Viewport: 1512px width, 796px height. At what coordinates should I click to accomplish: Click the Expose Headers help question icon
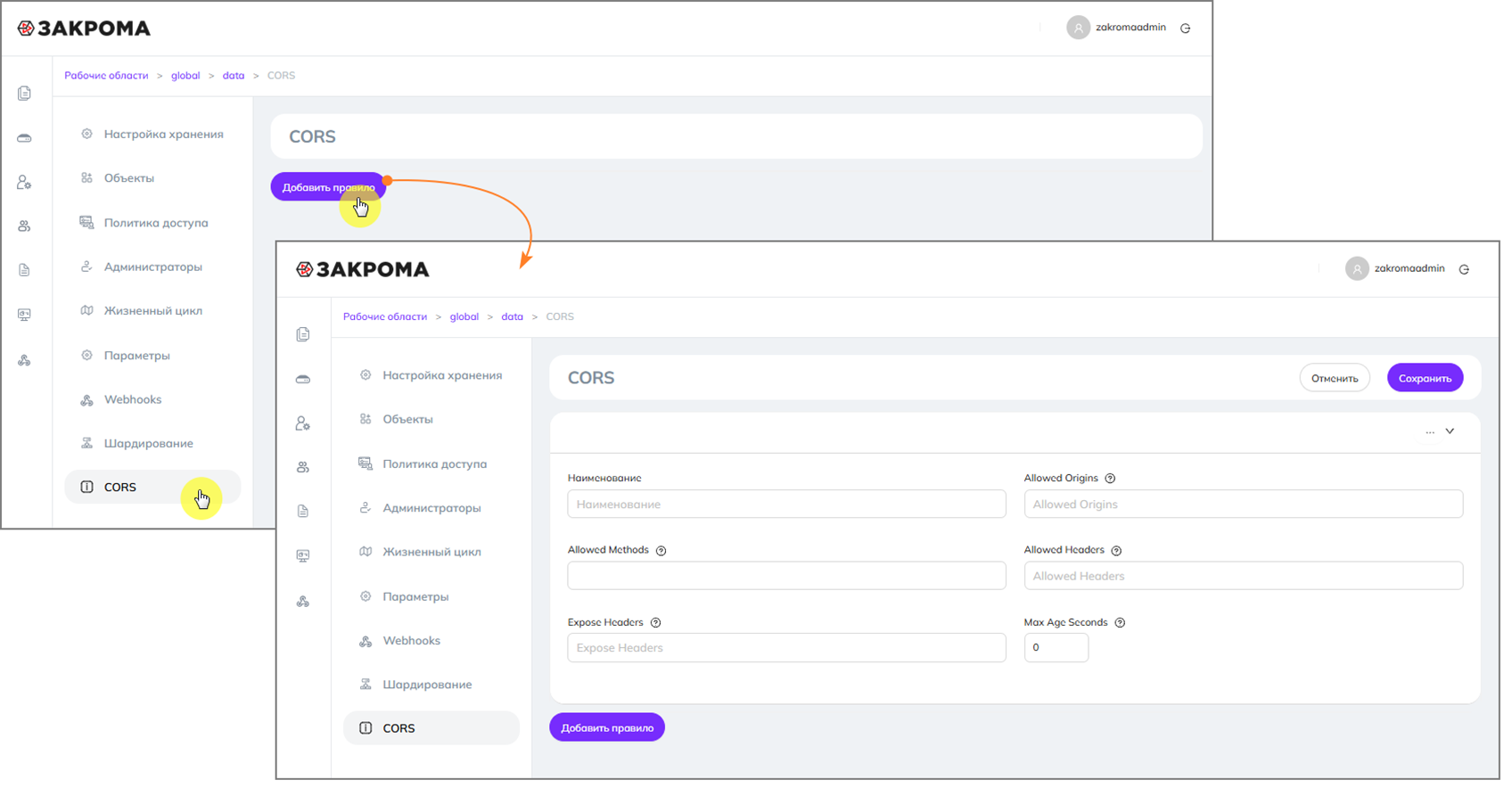pyautogui.click(x=655, y=623)
